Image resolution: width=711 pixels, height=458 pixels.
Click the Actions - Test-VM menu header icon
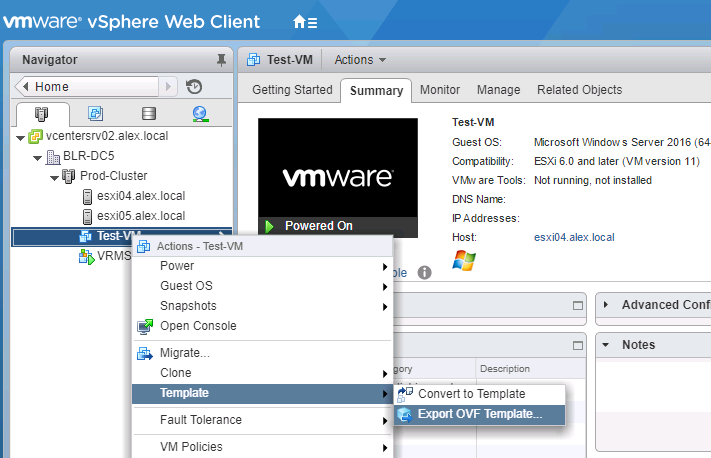(x=144, y=246)
